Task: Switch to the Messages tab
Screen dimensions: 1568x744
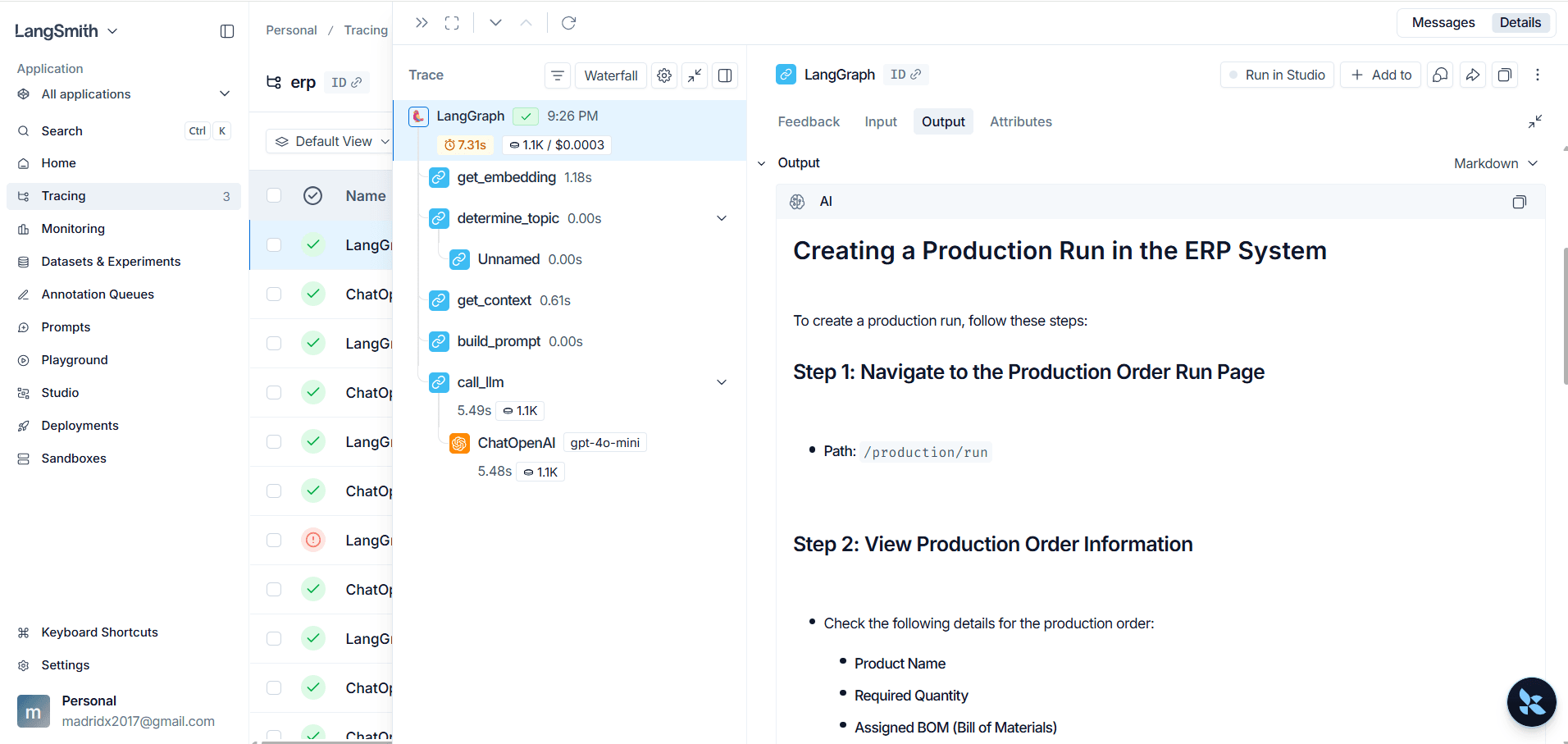Action: [x=1442, y=22]
